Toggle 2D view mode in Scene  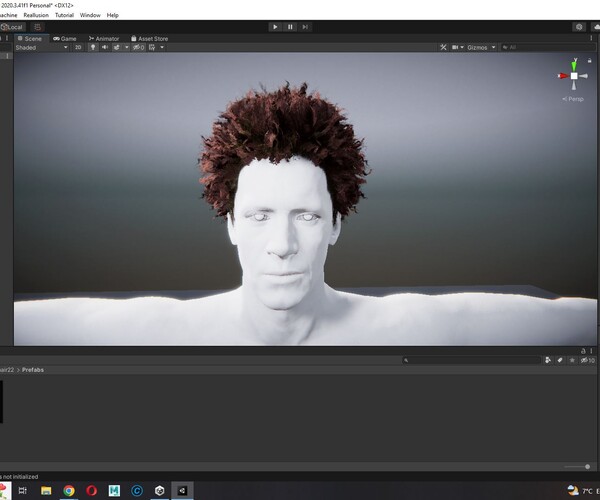[x=78, y=47]
